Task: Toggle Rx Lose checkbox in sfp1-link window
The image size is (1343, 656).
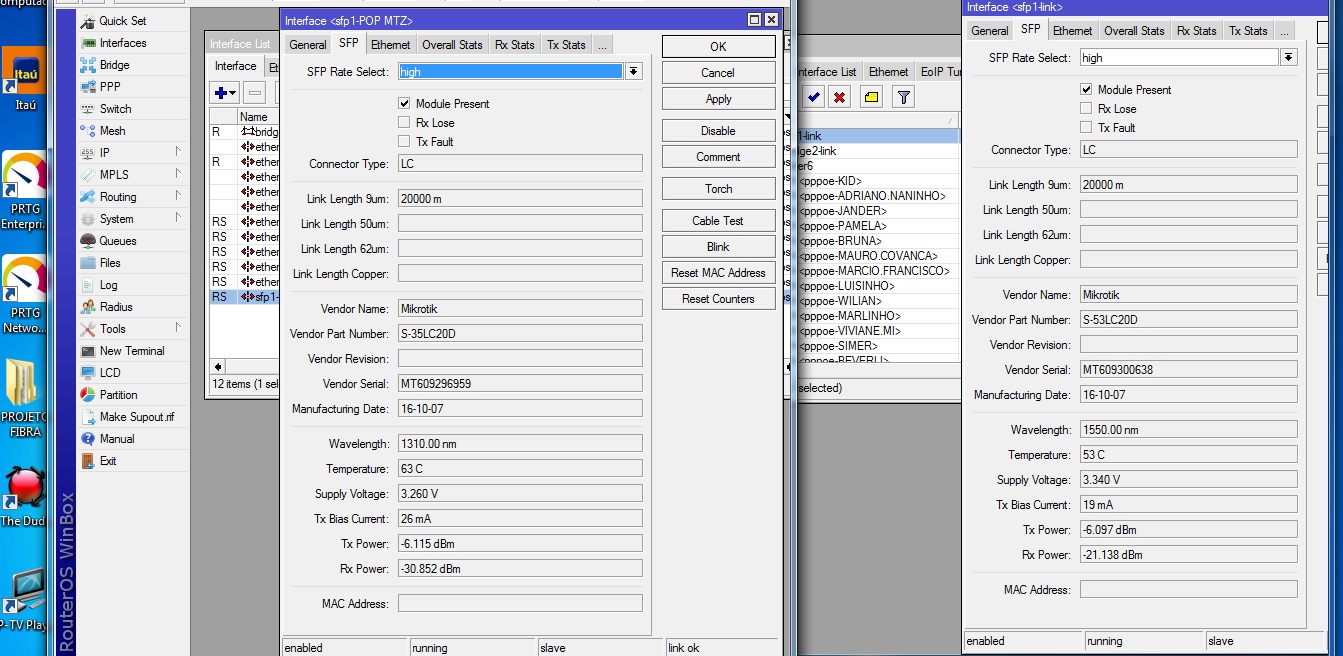Action: (x=1086, y=109)
